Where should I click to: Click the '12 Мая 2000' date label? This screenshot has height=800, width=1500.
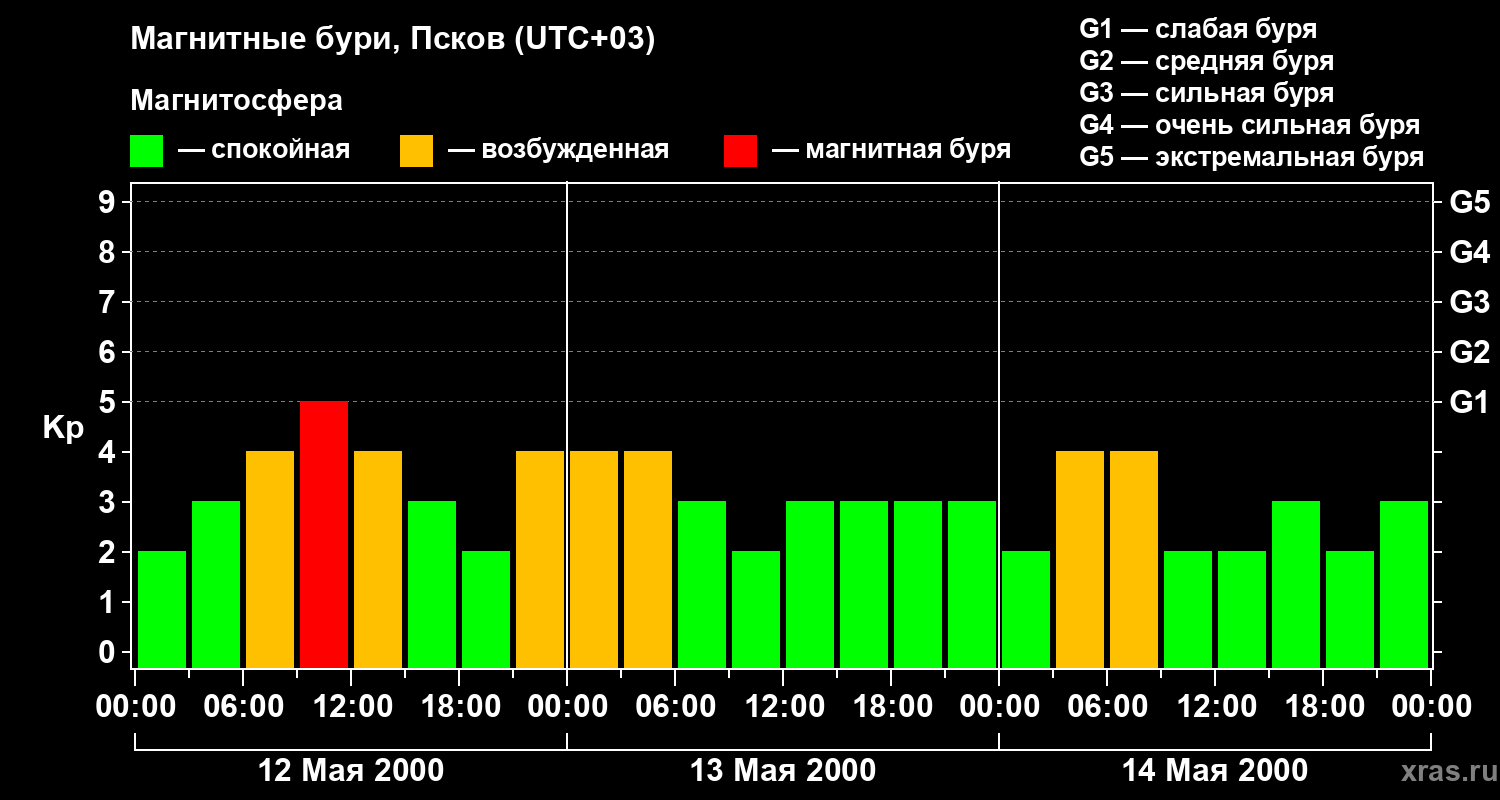[x=351, y=771]
